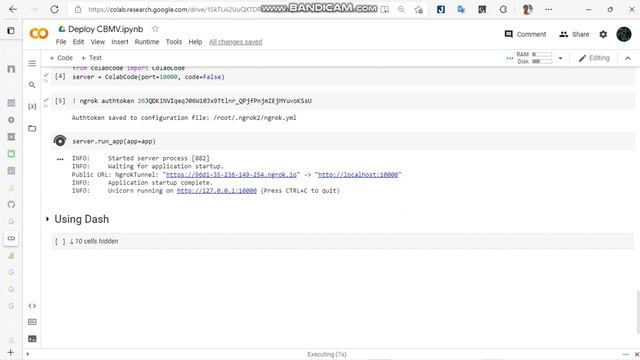The width and height of the screenshot is (640, 360).
Task: Select cell 4 ColabCode server line
Action: point(149,77)
